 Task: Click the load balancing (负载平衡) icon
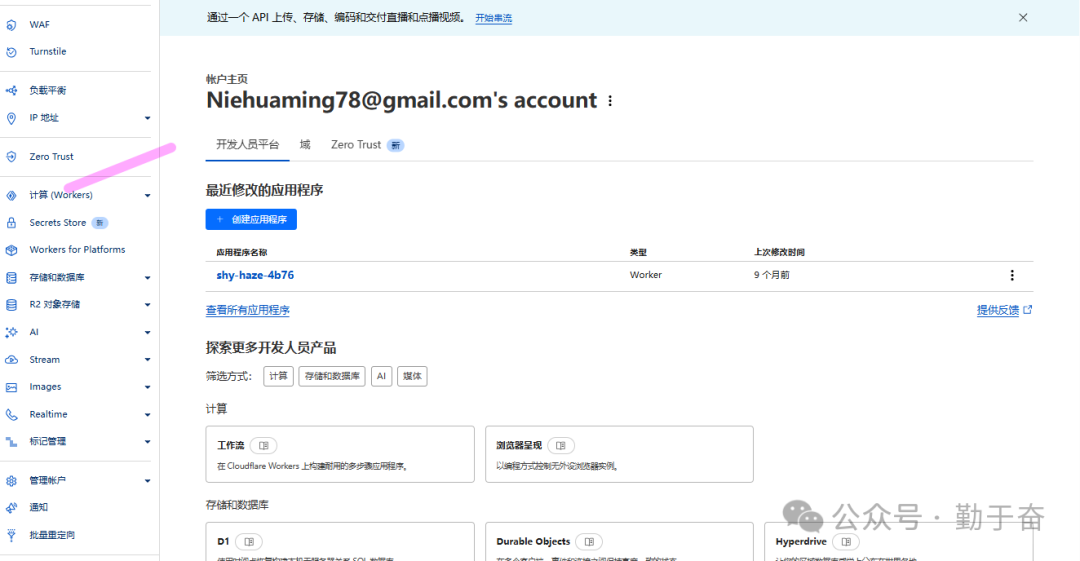[x=11, y=90]
